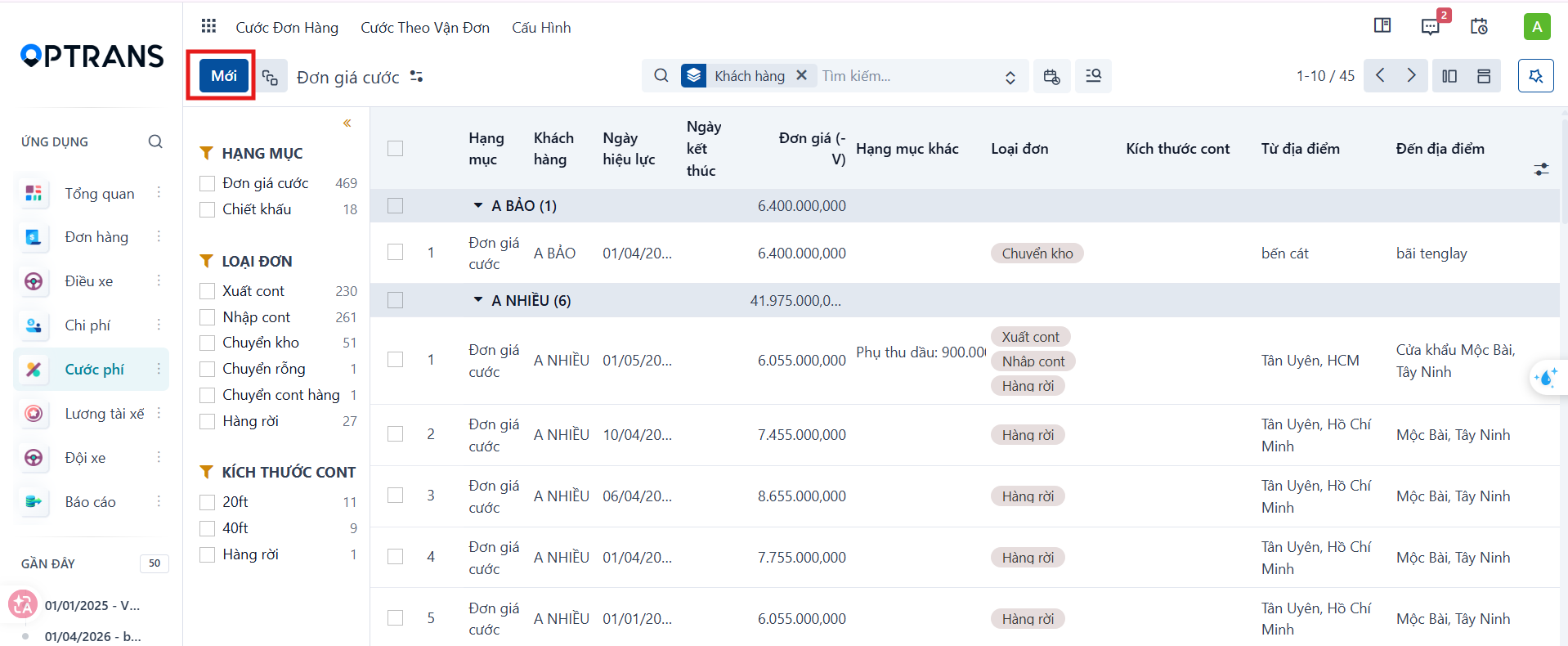Remove the Khách hàng group filter
The height and width of the screenshot is (646, 1568).
tap(802, 75)
